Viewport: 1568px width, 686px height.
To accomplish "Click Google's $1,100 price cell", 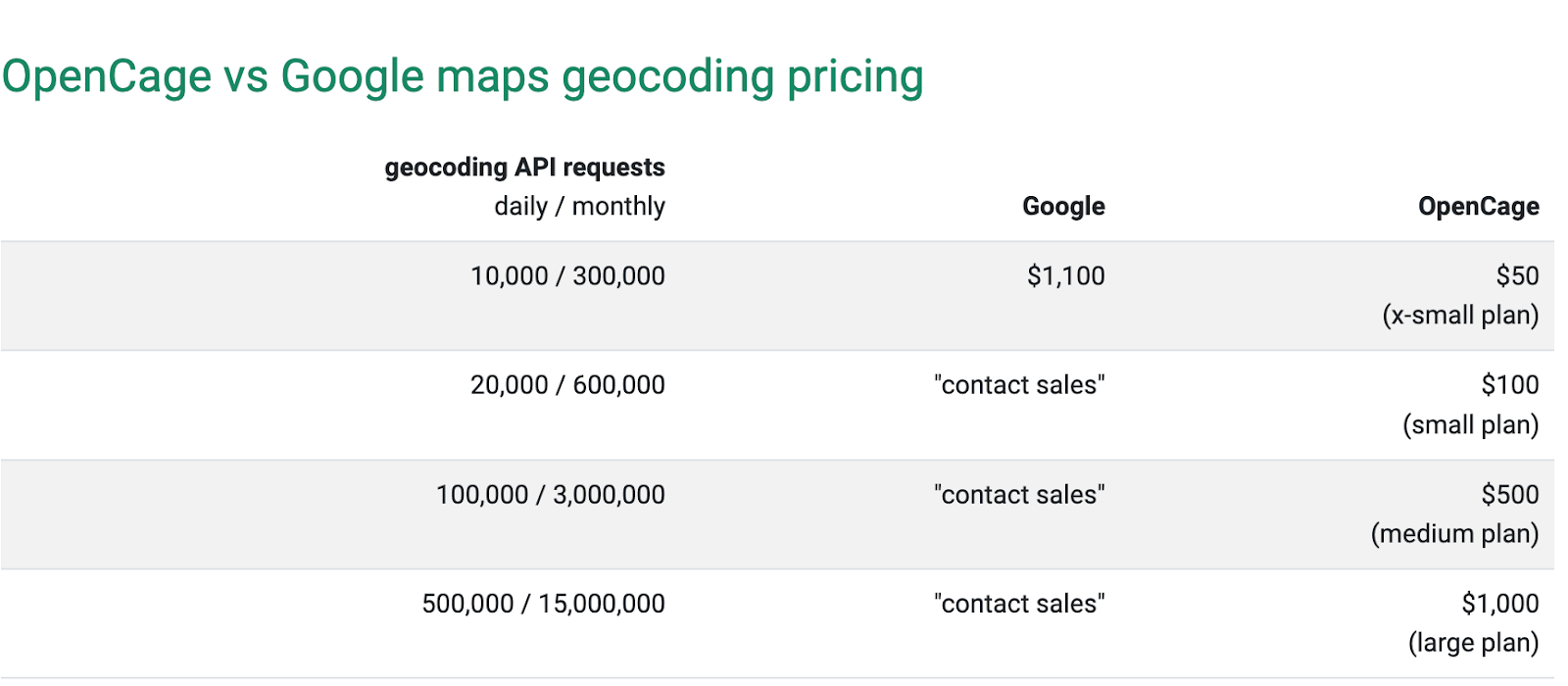I will click(x=1065, y=275).
